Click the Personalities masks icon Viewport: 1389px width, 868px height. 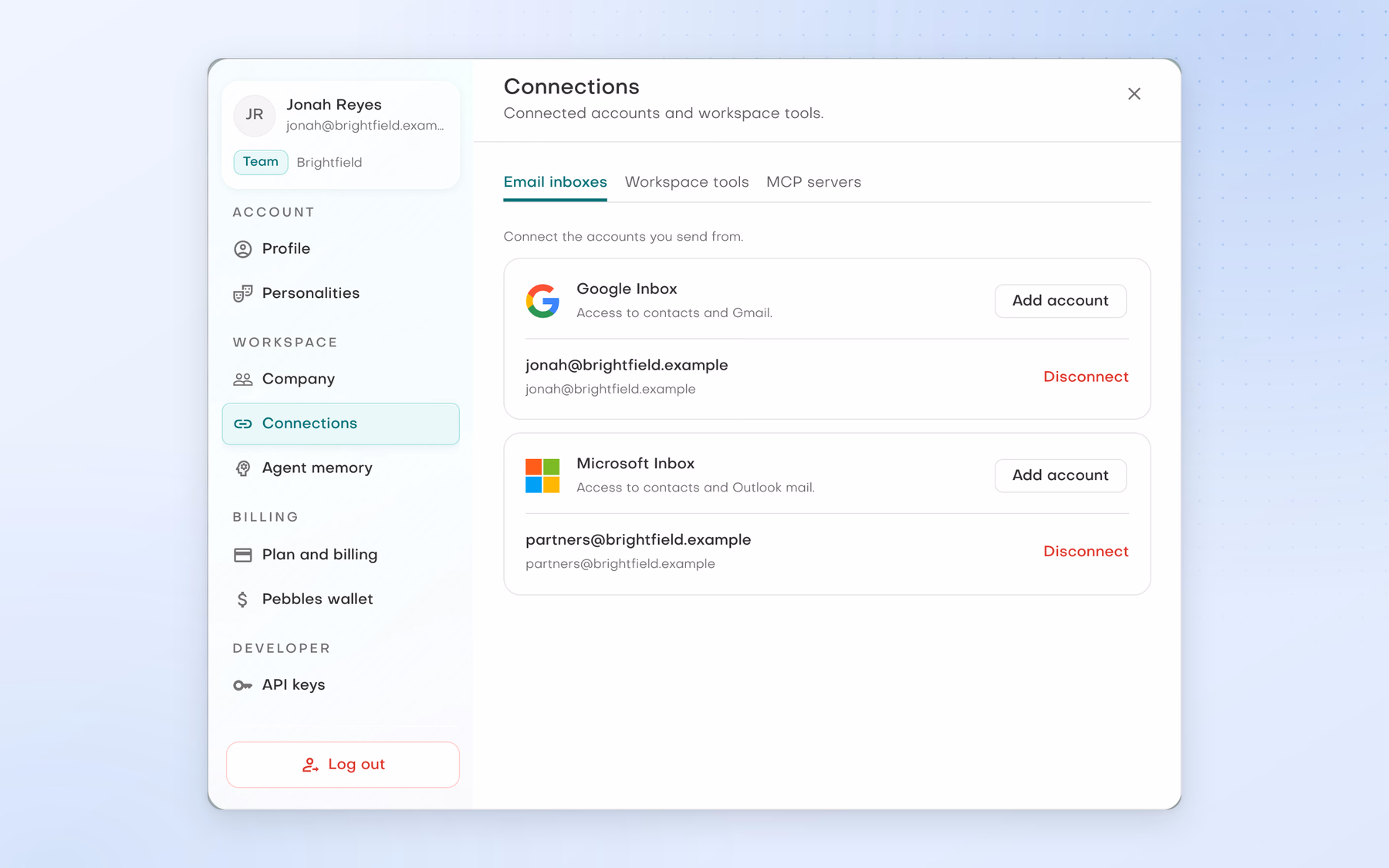click(x=243, y=293)
